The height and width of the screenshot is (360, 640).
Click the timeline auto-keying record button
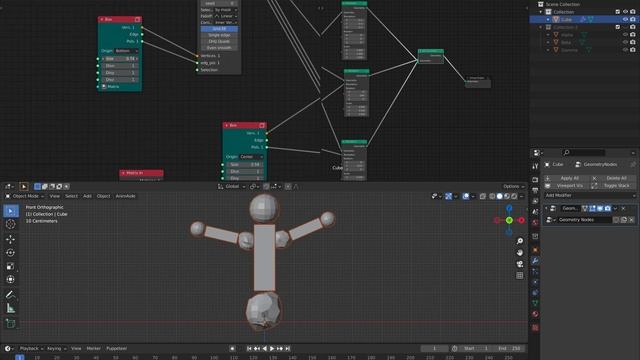click(x=232, y=349)
